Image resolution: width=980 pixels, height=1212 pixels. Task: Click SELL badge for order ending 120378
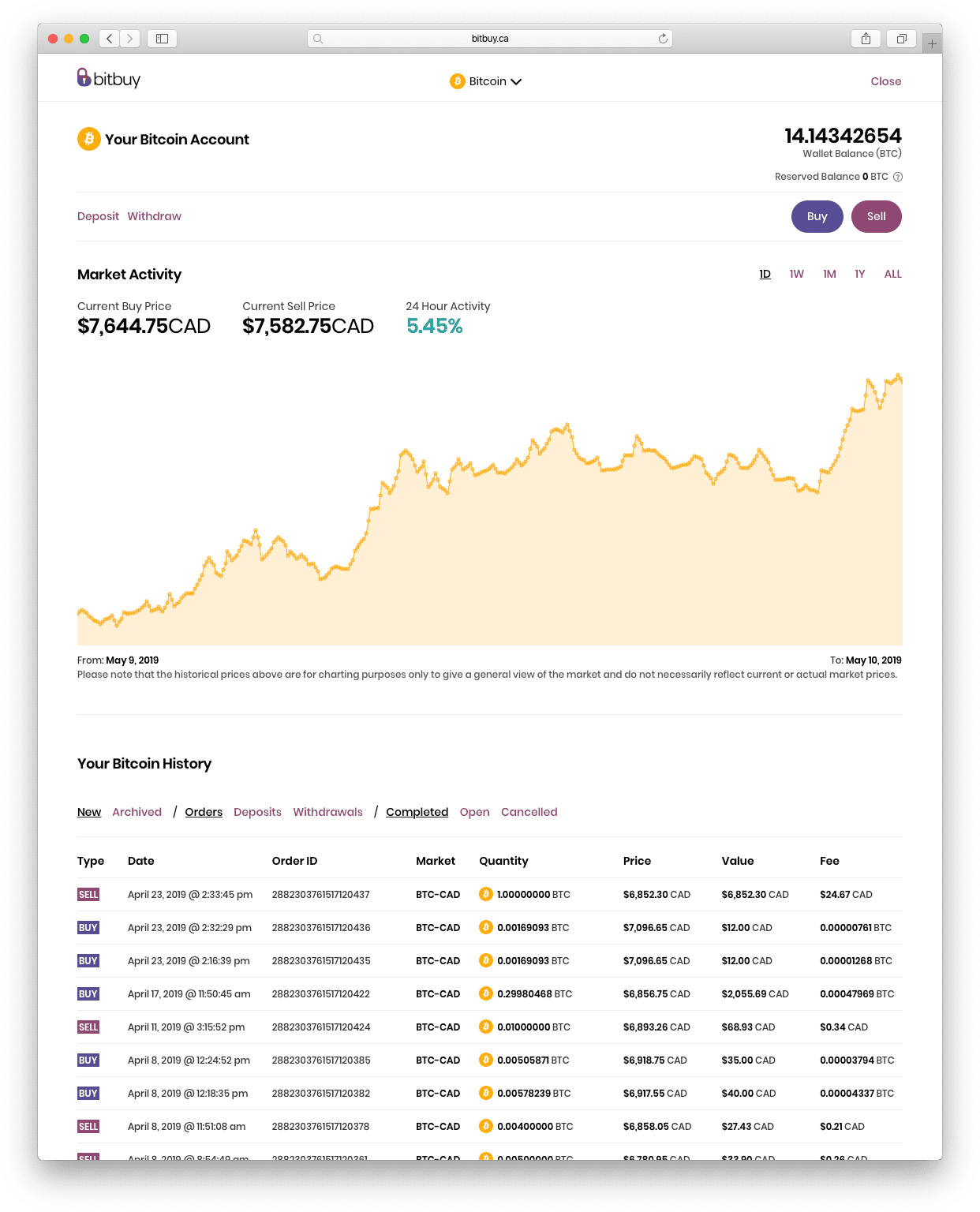tap(88, 1127)
